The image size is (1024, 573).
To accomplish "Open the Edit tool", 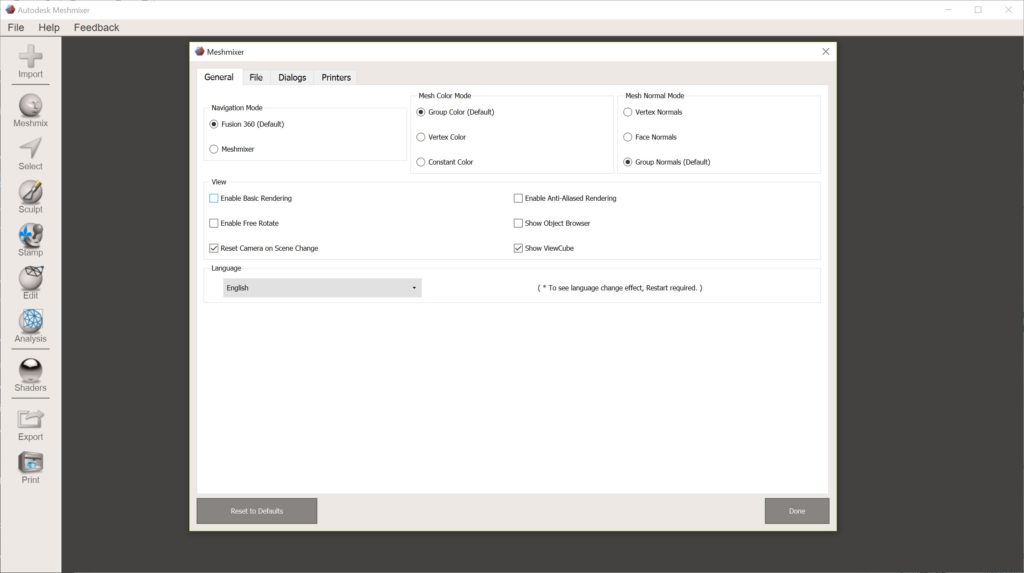I will pyautogui.click(x=30, y=283).
